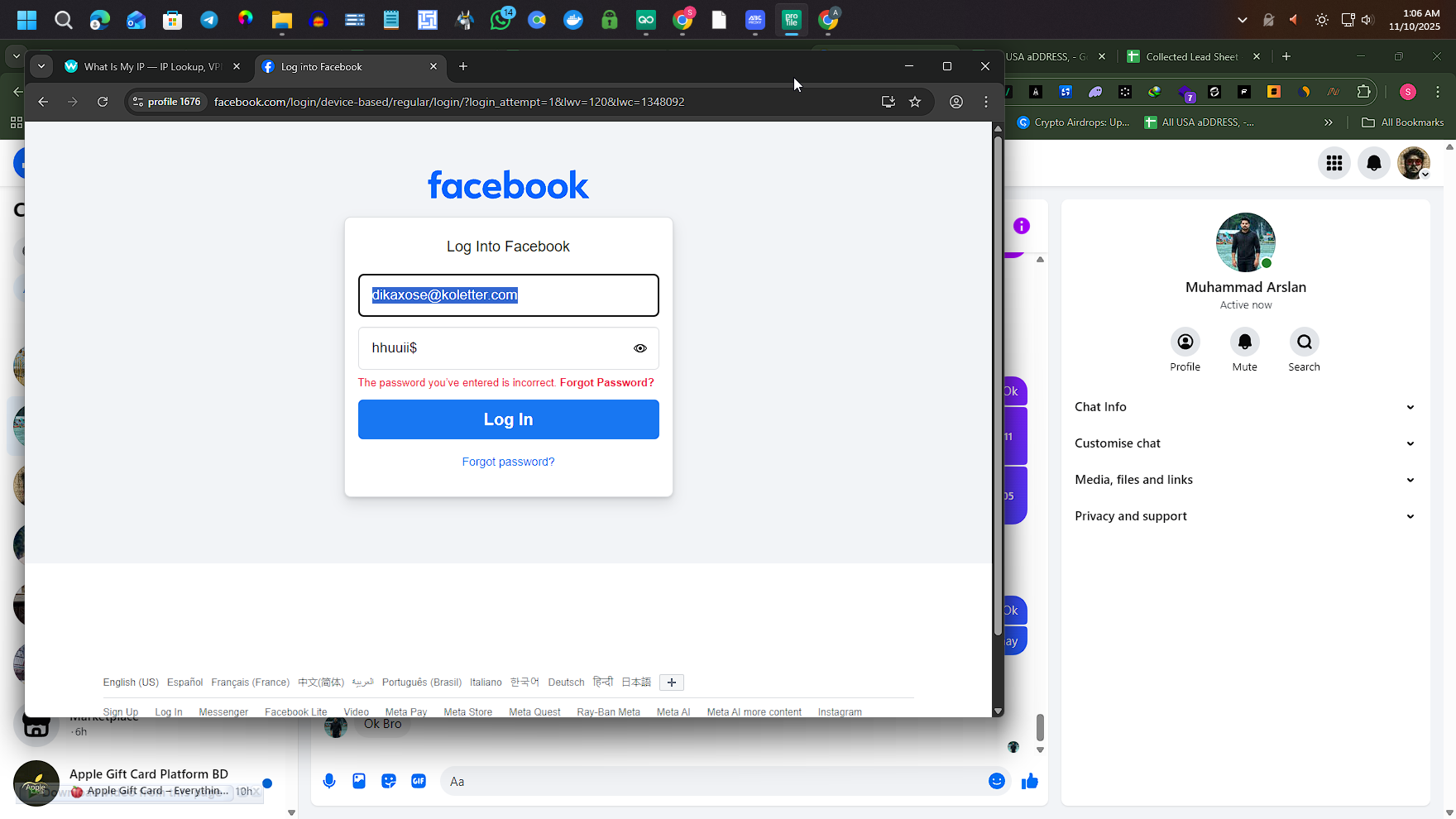The height and width of the screenshot is (819, 1456).
Task: Open the Extensions puzzle icon in back window
Action: click(1364, 92)
